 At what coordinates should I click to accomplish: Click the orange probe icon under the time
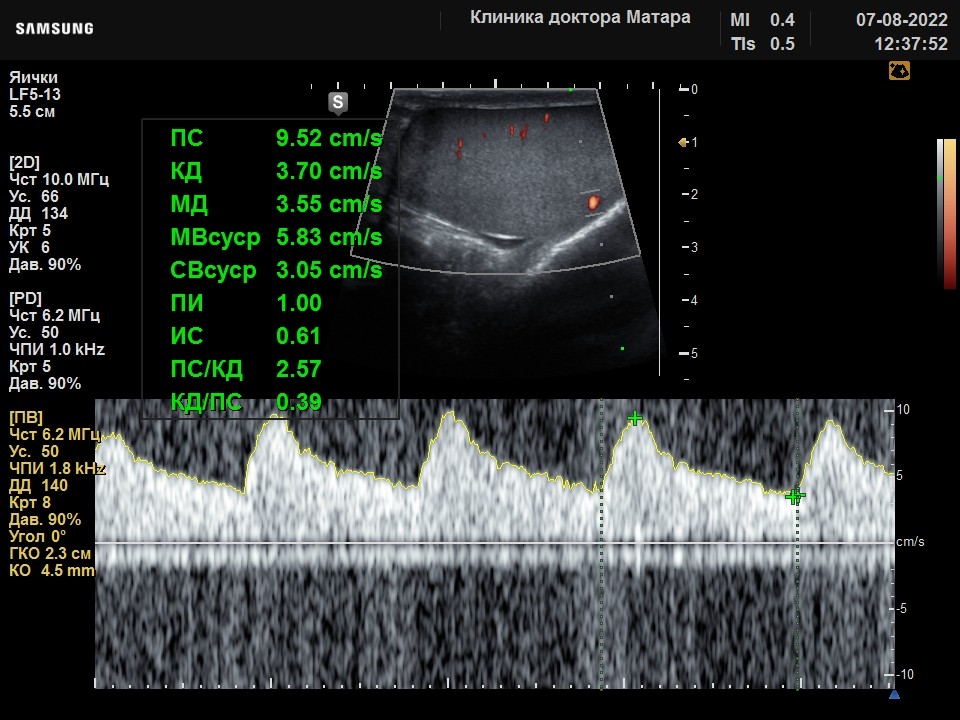pos(899,71)
